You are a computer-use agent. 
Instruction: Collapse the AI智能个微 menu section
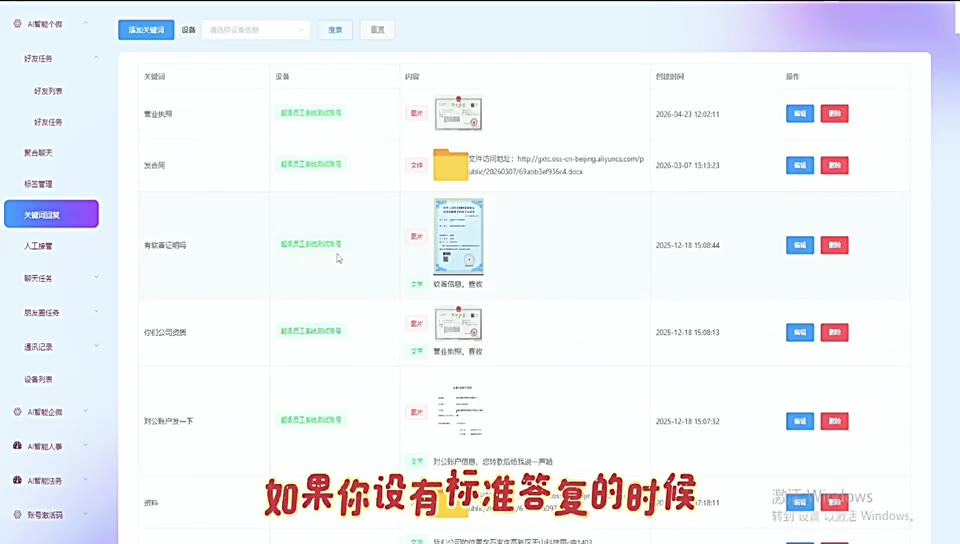(86, 23)
